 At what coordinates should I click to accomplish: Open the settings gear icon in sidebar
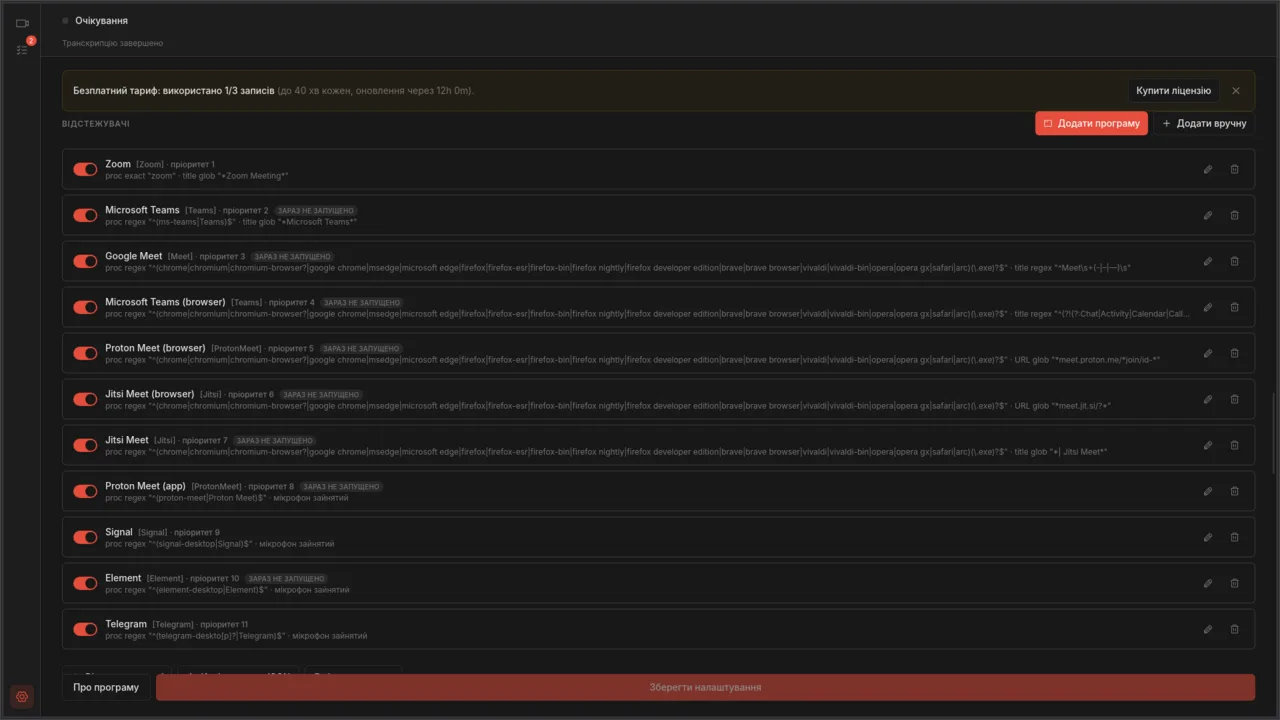(x=22, y=696)
